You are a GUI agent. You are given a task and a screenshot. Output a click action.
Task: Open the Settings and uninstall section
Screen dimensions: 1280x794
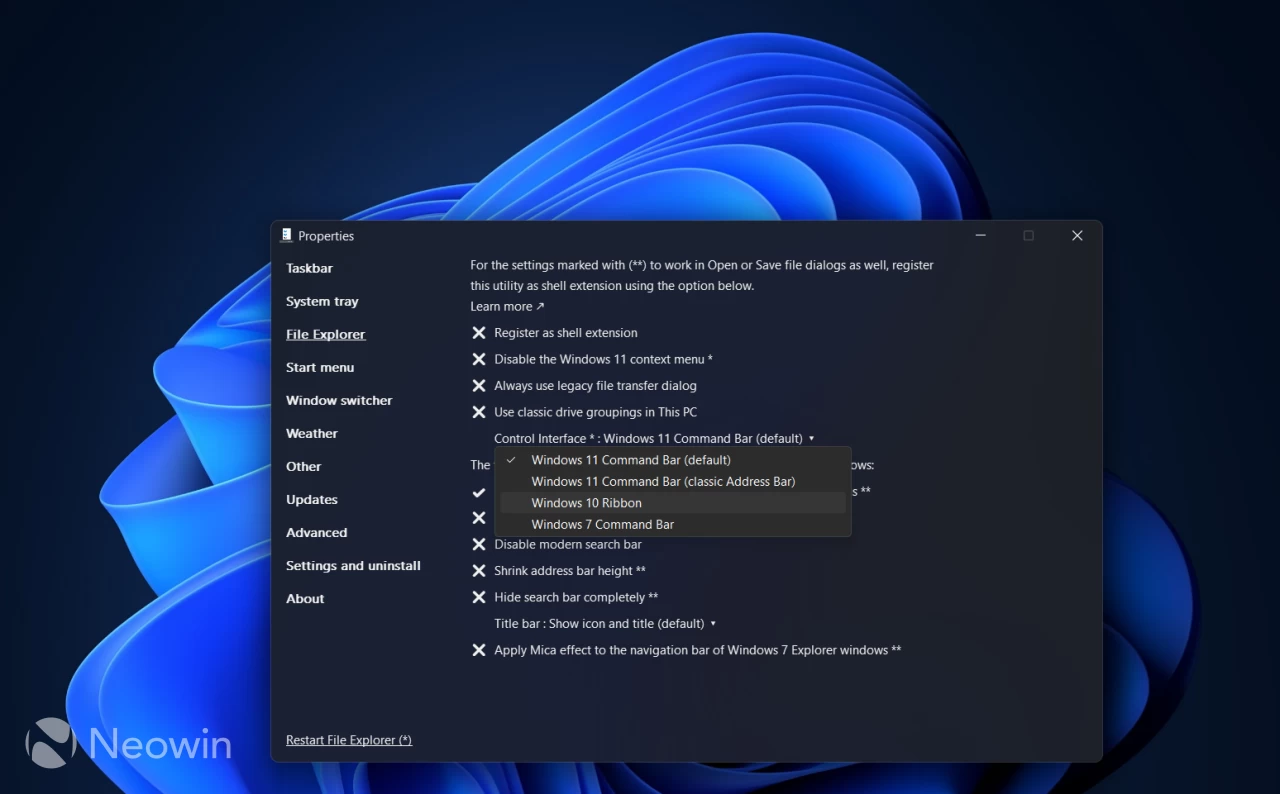[353, 565]
